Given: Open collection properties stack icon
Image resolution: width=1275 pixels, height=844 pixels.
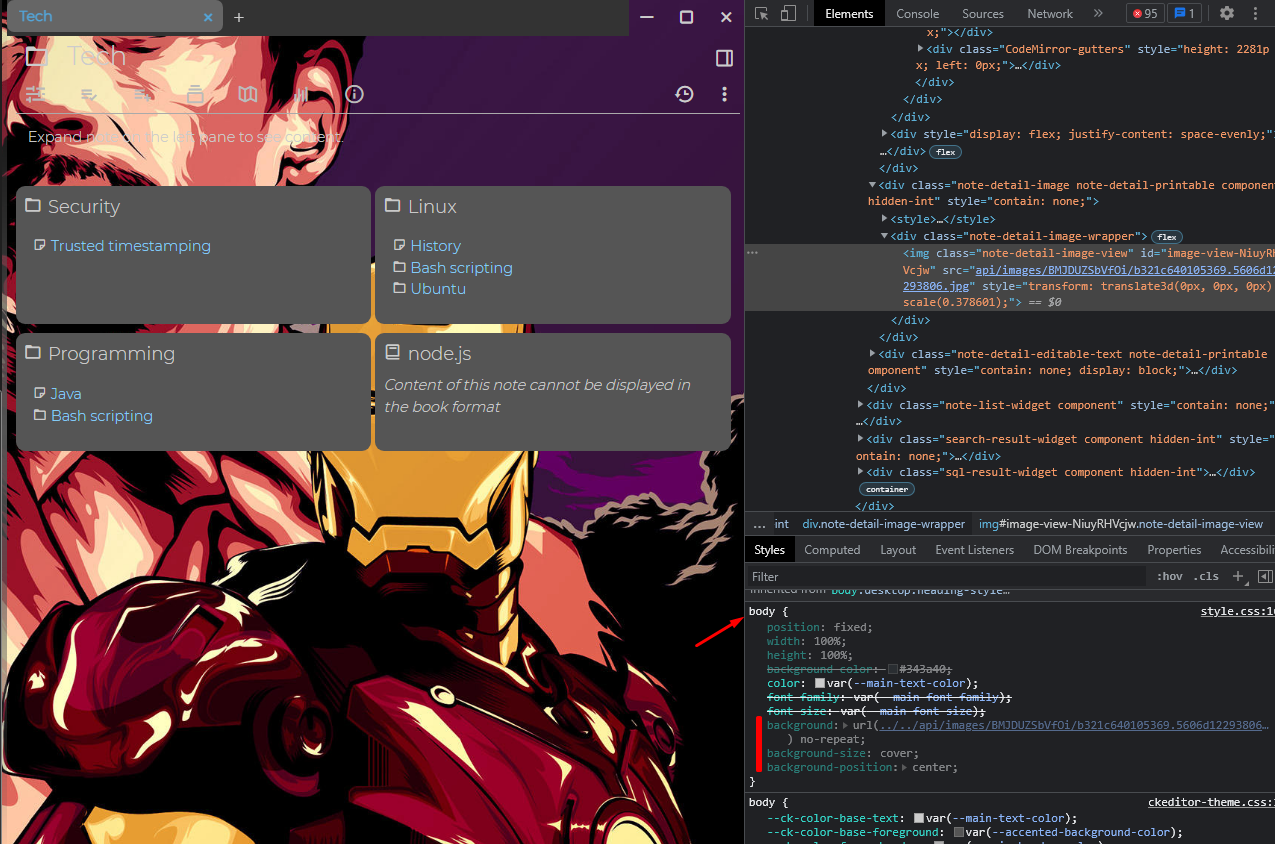Looking at the screenshot, I should coord(195,94).
